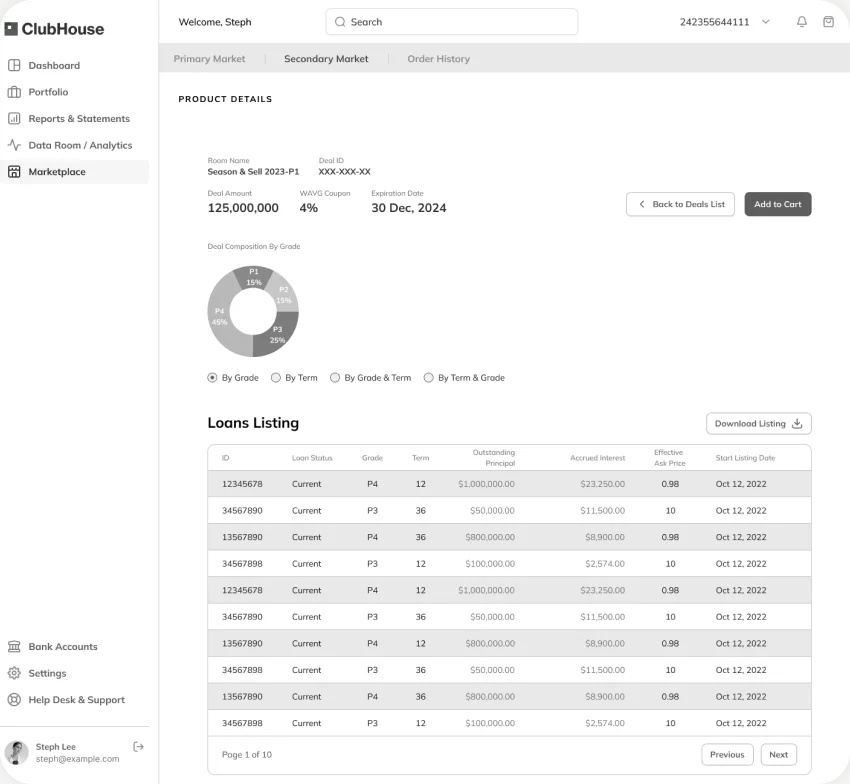Click the Effective Ask Price column header
This screenshot has height=784, width=850.
point(669,458)
